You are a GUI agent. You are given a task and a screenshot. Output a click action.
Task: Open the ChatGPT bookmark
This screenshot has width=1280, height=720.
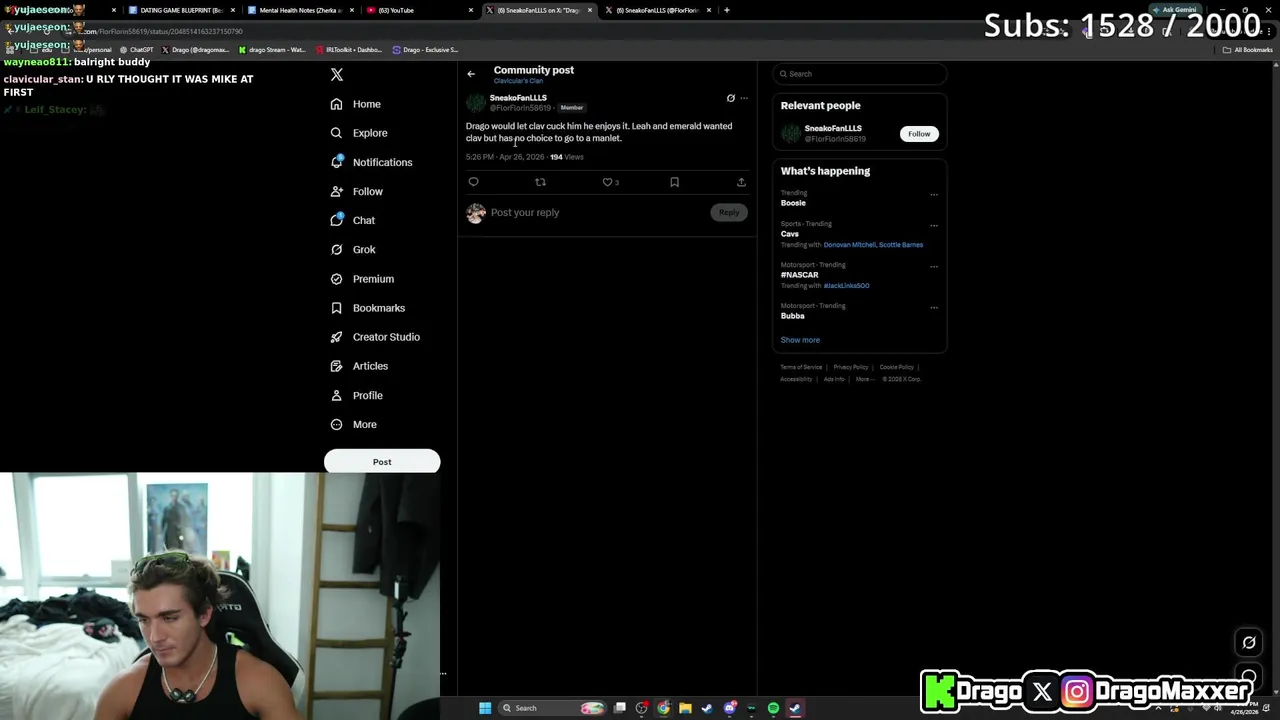point(137,50)
